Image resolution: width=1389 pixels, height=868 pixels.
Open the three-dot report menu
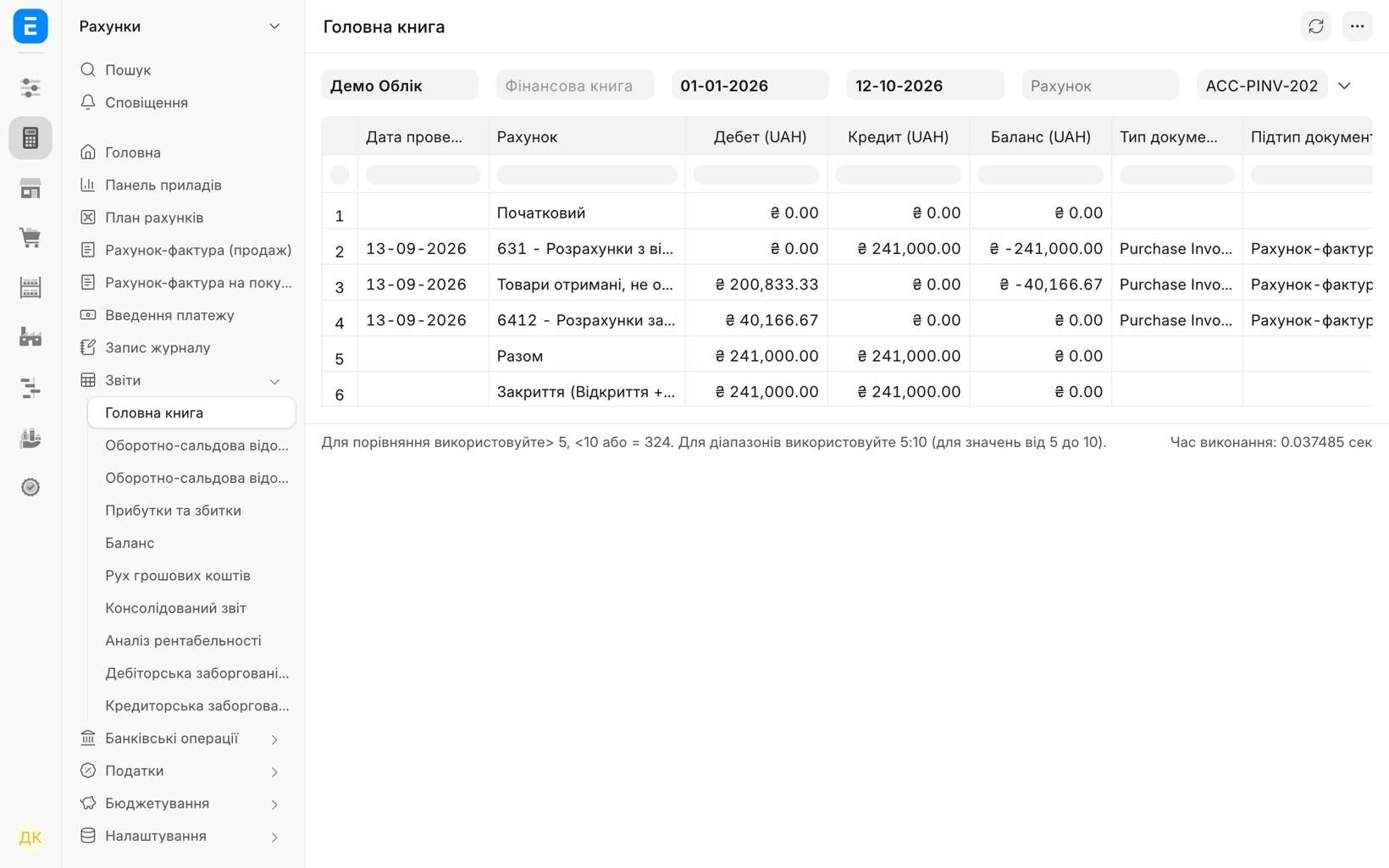coord(1357,26)
